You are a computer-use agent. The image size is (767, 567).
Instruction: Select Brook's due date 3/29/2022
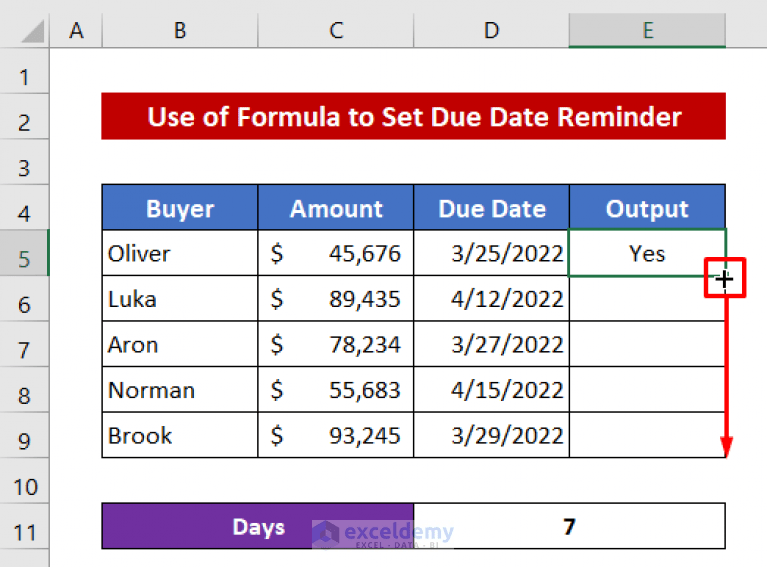pos(492,436)
